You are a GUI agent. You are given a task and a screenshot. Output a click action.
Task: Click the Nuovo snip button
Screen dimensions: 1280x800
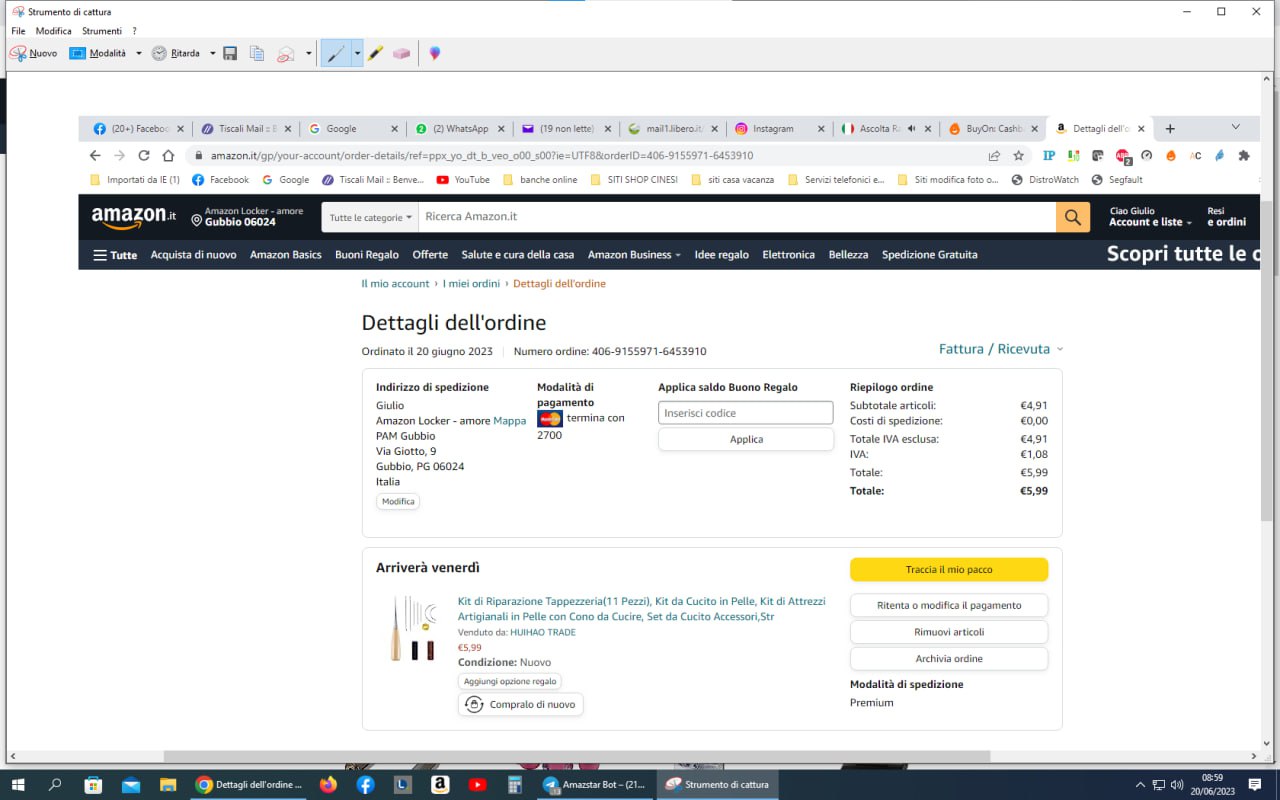click(x=33, y=54)
